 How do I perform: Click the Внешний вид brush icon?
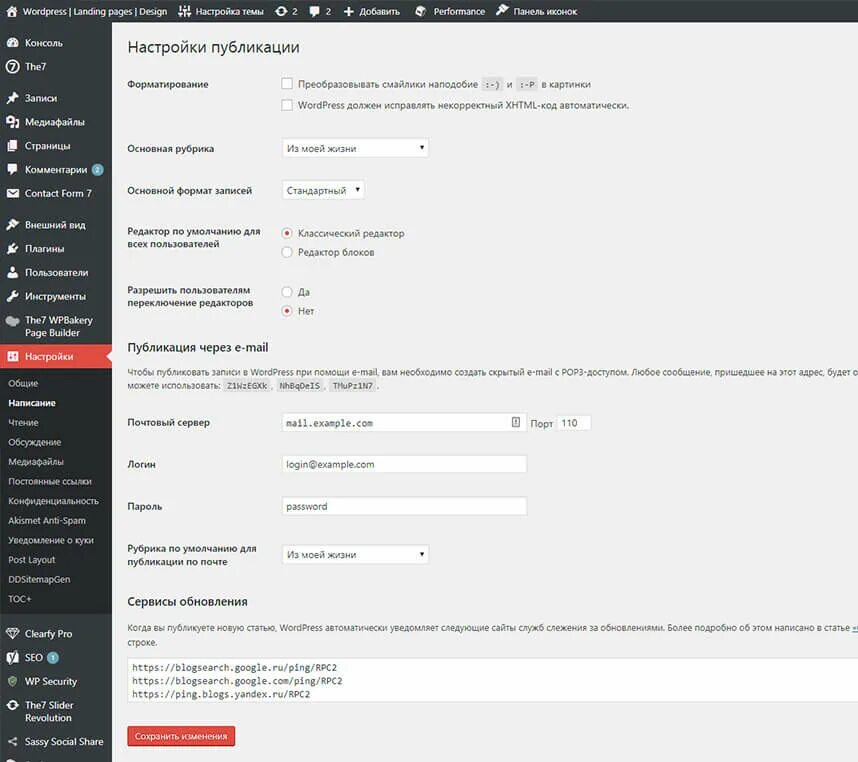click(x=13, y=224)
